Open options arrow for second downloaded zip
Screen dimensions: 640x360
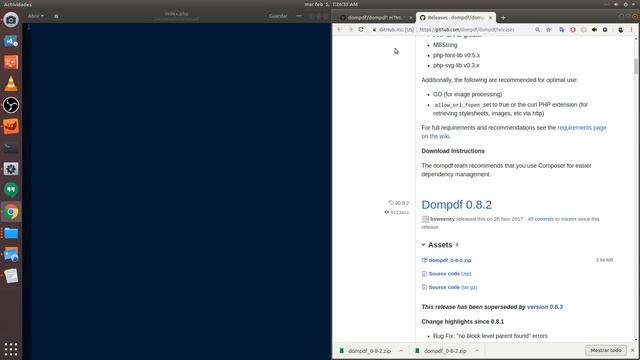[x=477, y=351]
